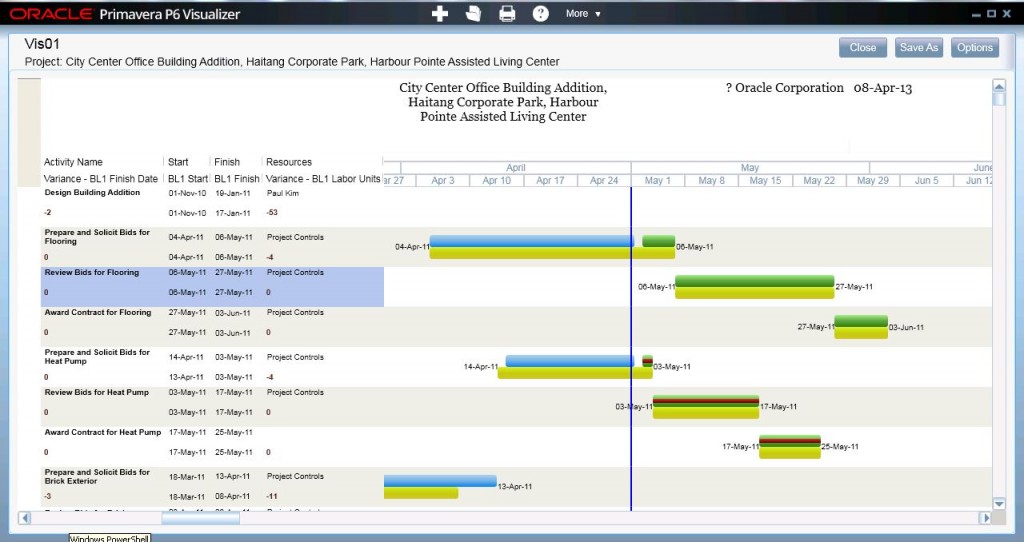1024x542 pixels.
Task: Click the New (plus) icon in toolbar
Action: [x=440, y=14]
